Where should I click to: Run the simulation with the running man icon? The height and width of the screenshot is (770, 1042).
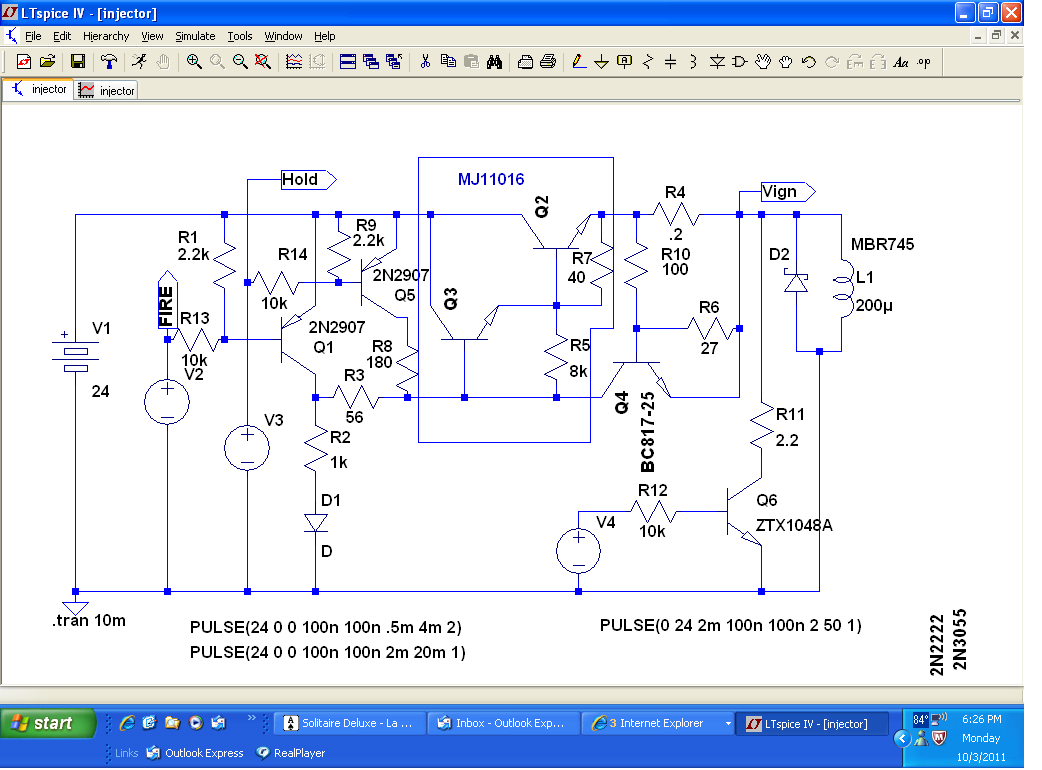(139, 62)
